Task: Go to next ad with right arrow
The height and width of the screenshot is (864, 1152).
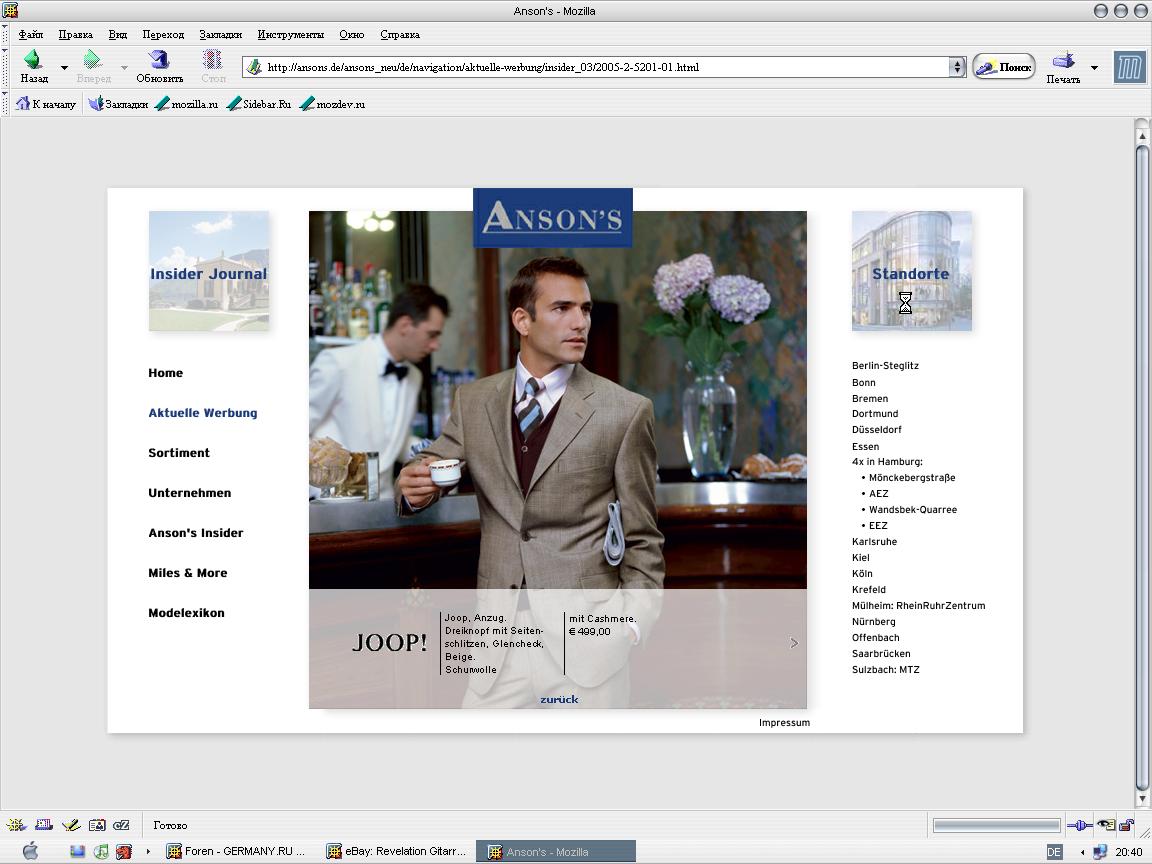Action: [x=793, y=643]
